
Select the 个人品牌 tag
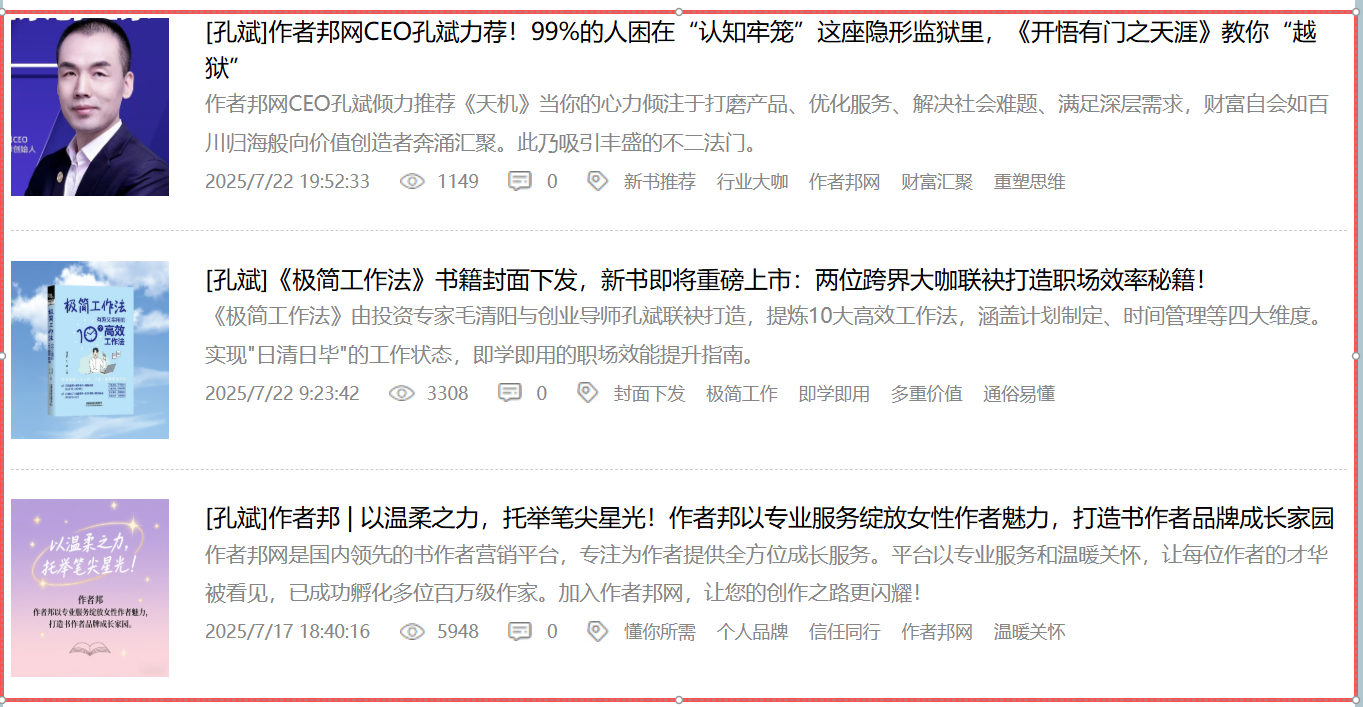[753, 631]
